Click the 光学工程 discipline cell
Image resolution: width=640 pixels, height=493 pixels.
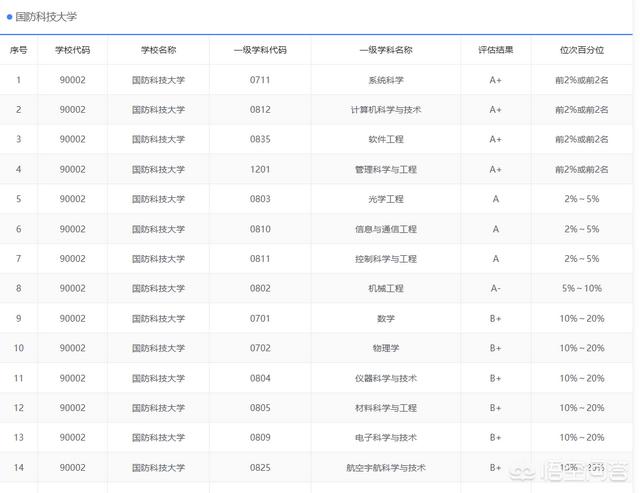click(386, 199)
